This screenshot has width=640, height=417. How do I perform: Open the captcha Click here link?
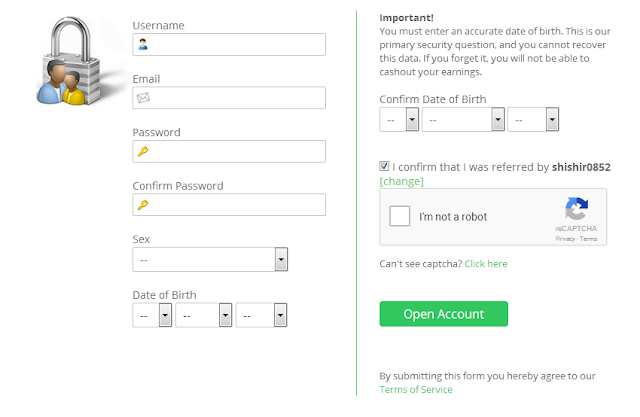[485, 264]
